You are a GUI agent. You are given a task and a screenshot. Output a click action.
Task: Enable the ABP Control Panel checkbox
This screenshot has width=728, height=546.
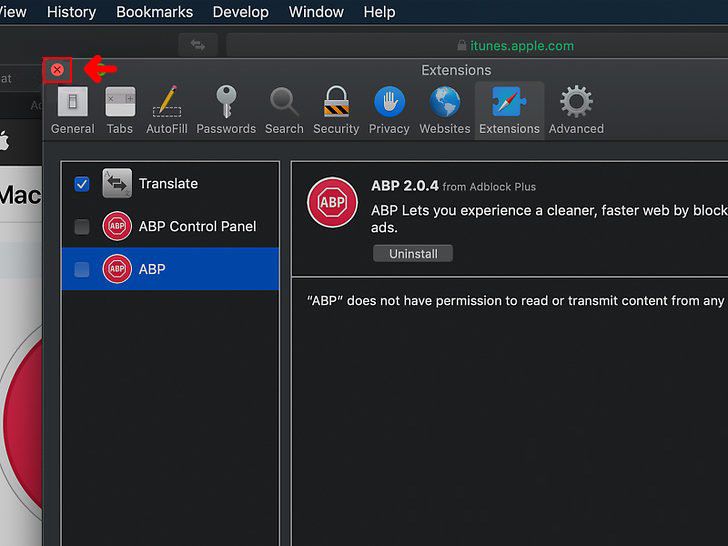(82, 227)
